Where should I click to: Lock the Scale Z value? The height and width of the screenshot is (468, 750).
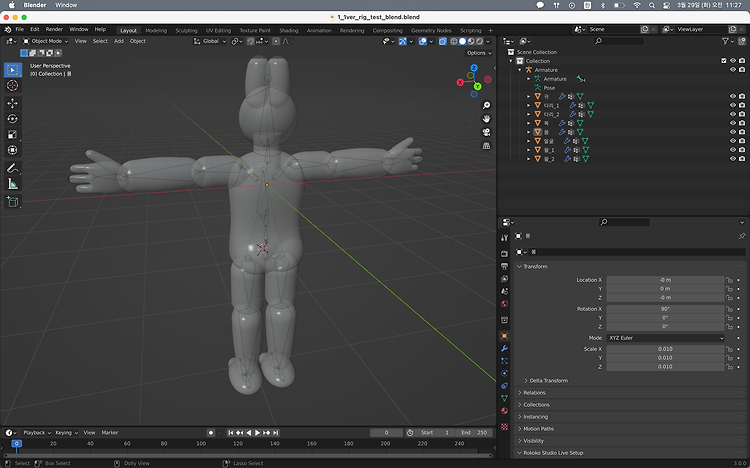click(729, 367)
